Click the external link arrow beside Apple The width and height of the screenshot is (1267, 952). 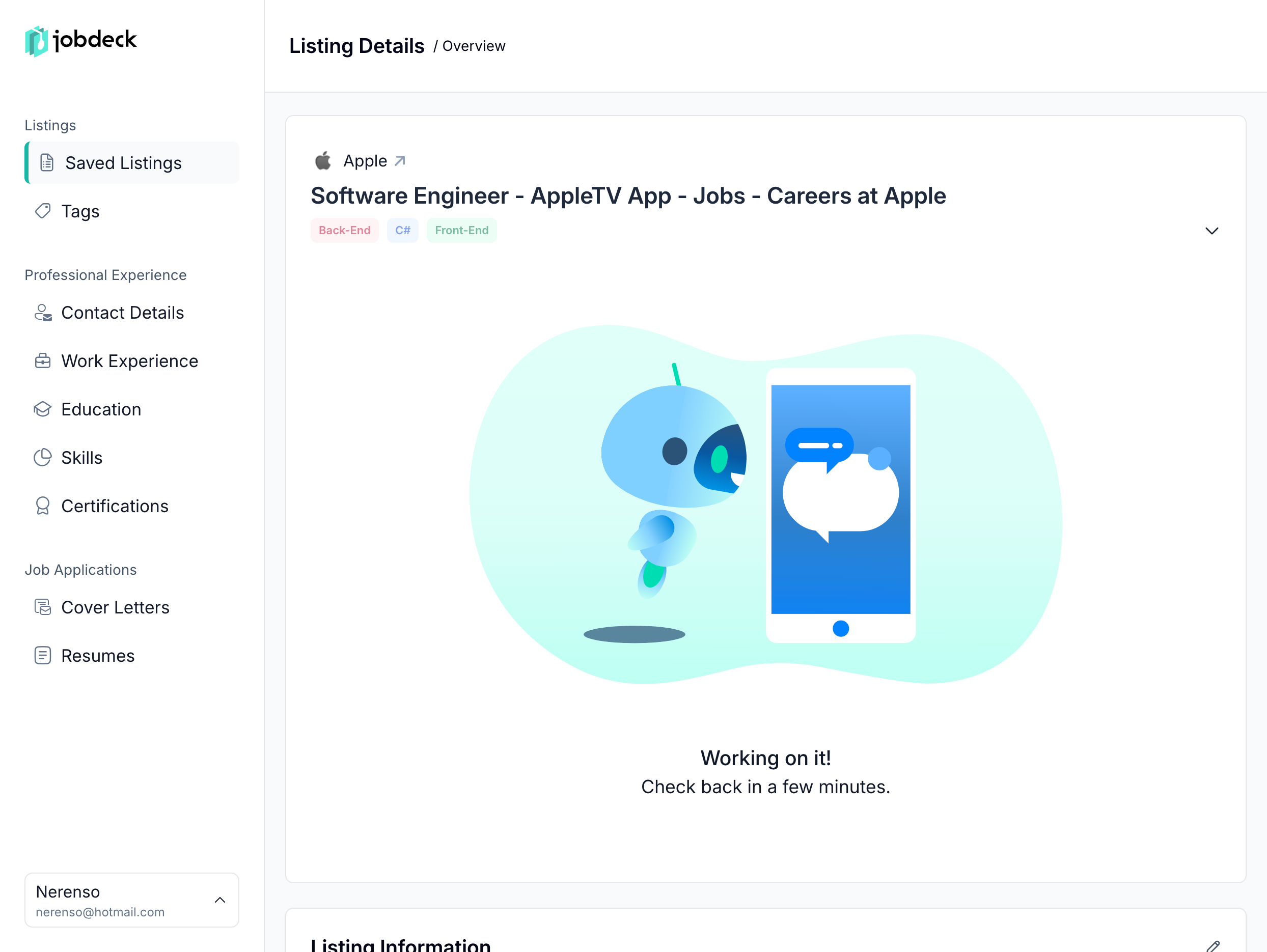point(400,161)
